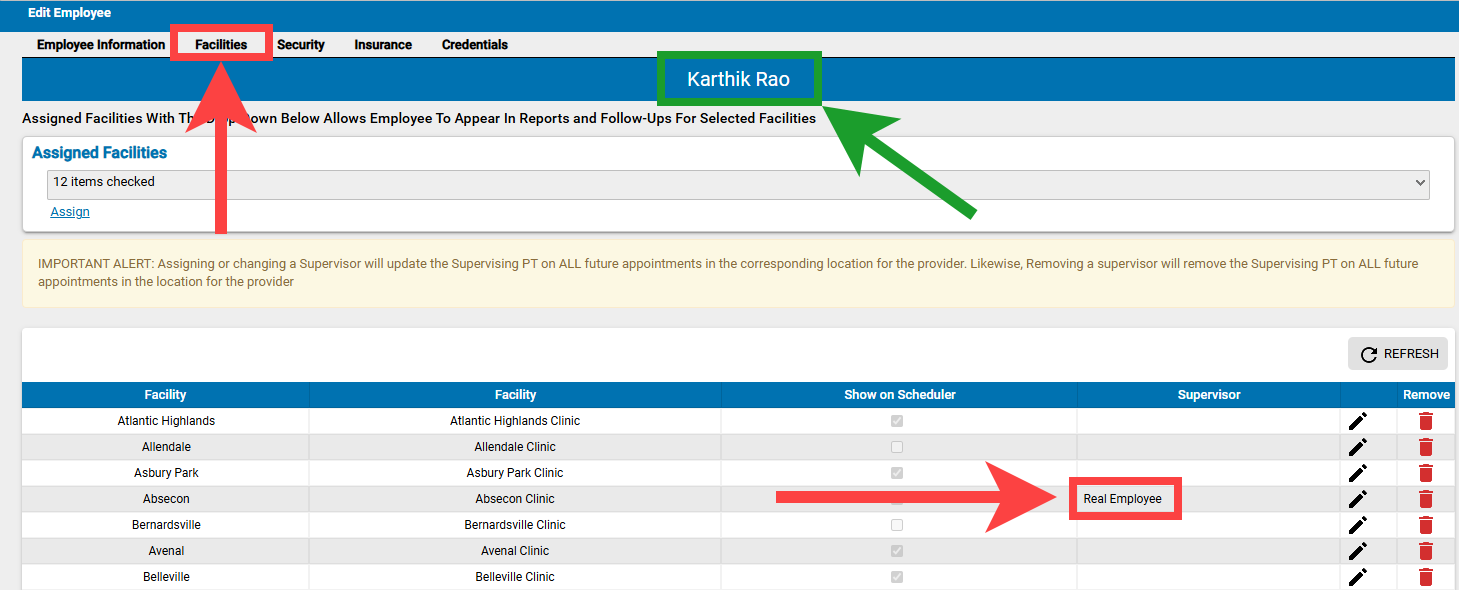1459x590 pixels.
Task: Check Show on Scheduler for Allendale
Action: [897, 446]
